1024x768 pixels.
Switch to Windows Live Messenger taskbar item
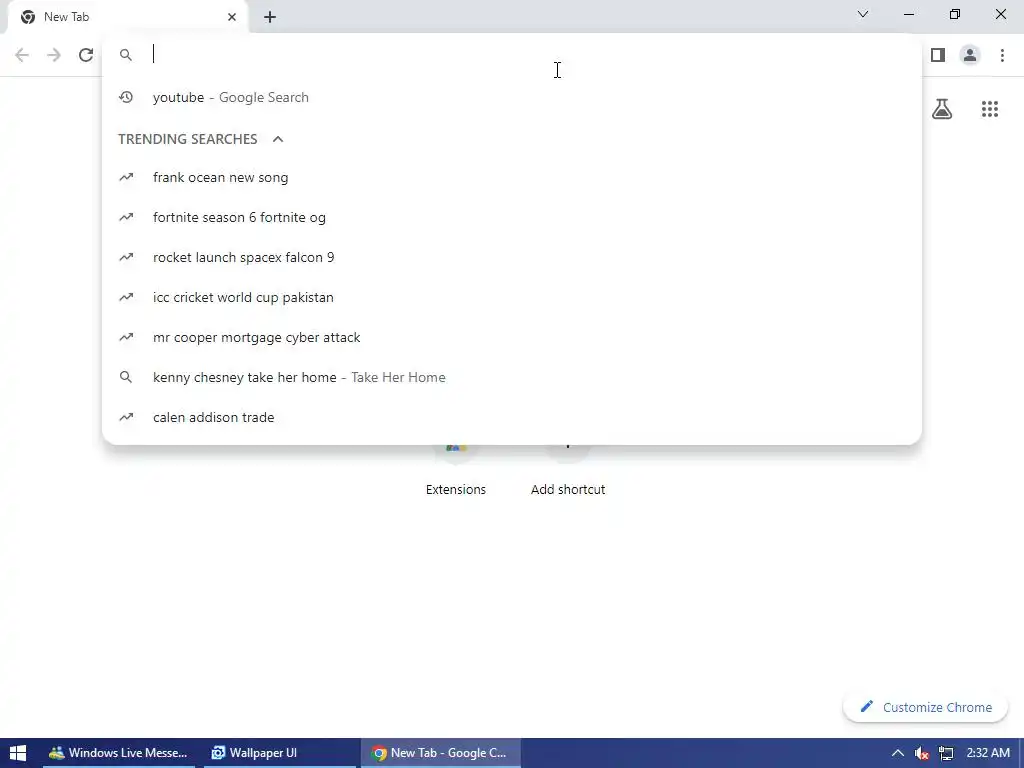(119, 753)
